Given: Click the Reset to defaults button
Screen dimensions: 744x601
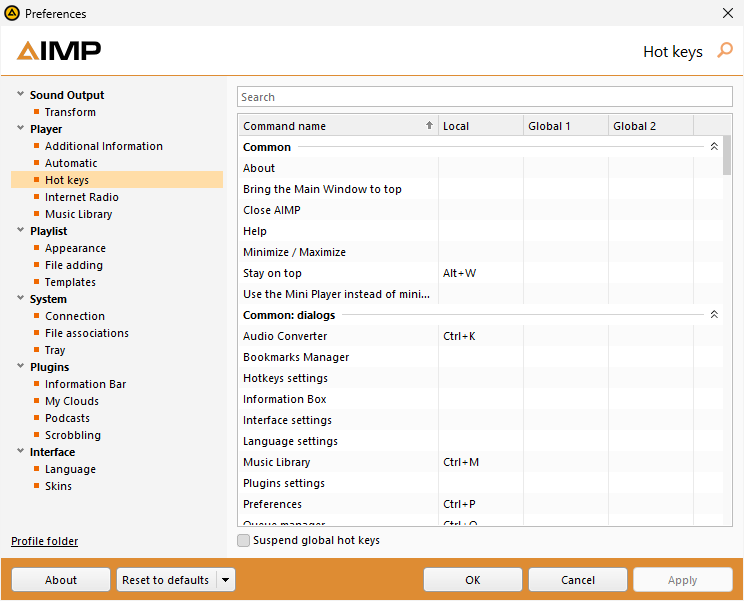Looking at the screenshot, I should (166, 580).
